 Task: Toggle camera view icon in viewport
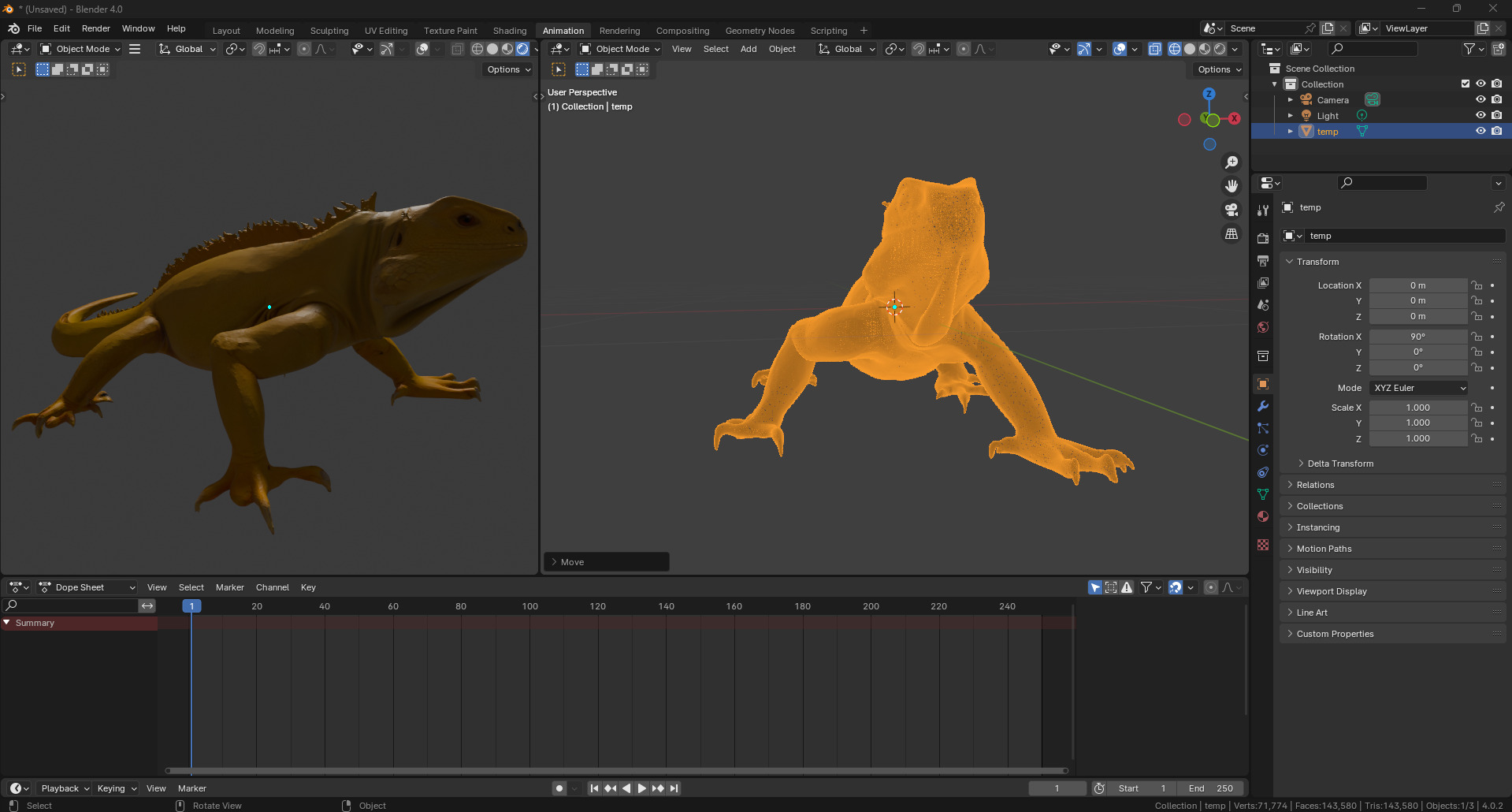point(1231,210)
